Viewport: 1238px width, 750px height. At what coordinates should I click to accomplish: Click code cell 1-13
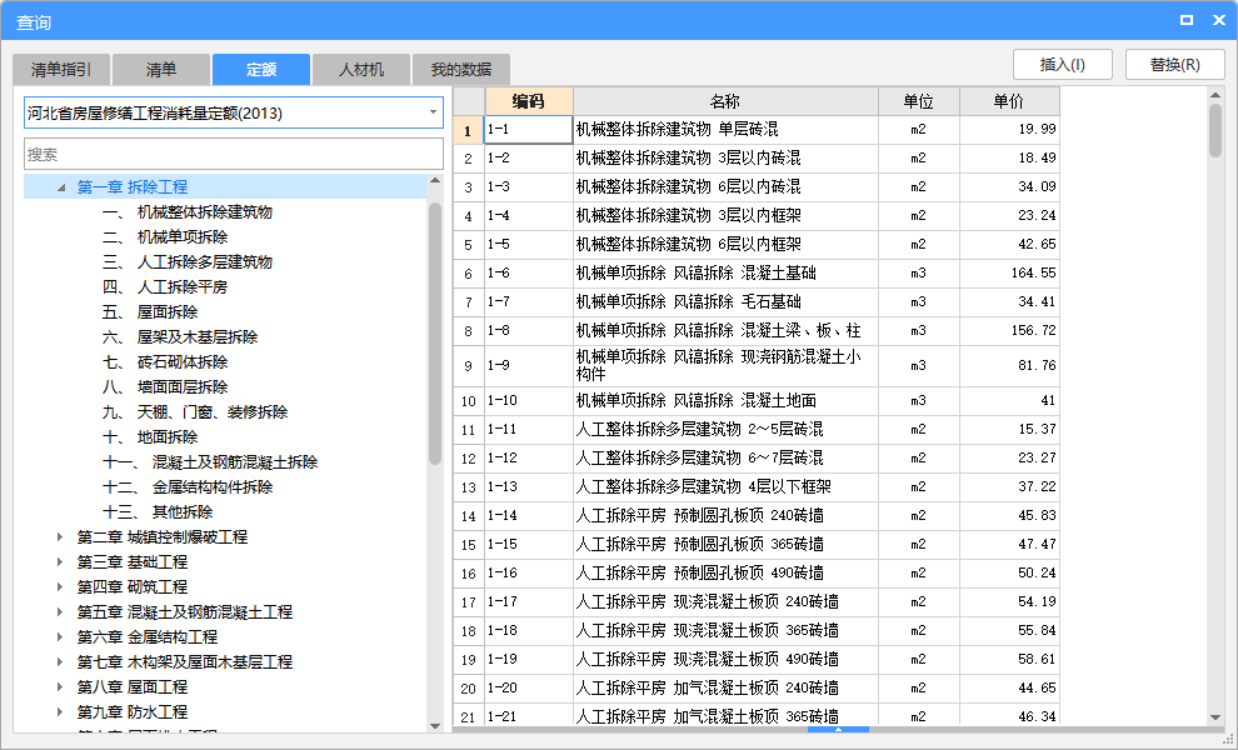click(529, 487)
